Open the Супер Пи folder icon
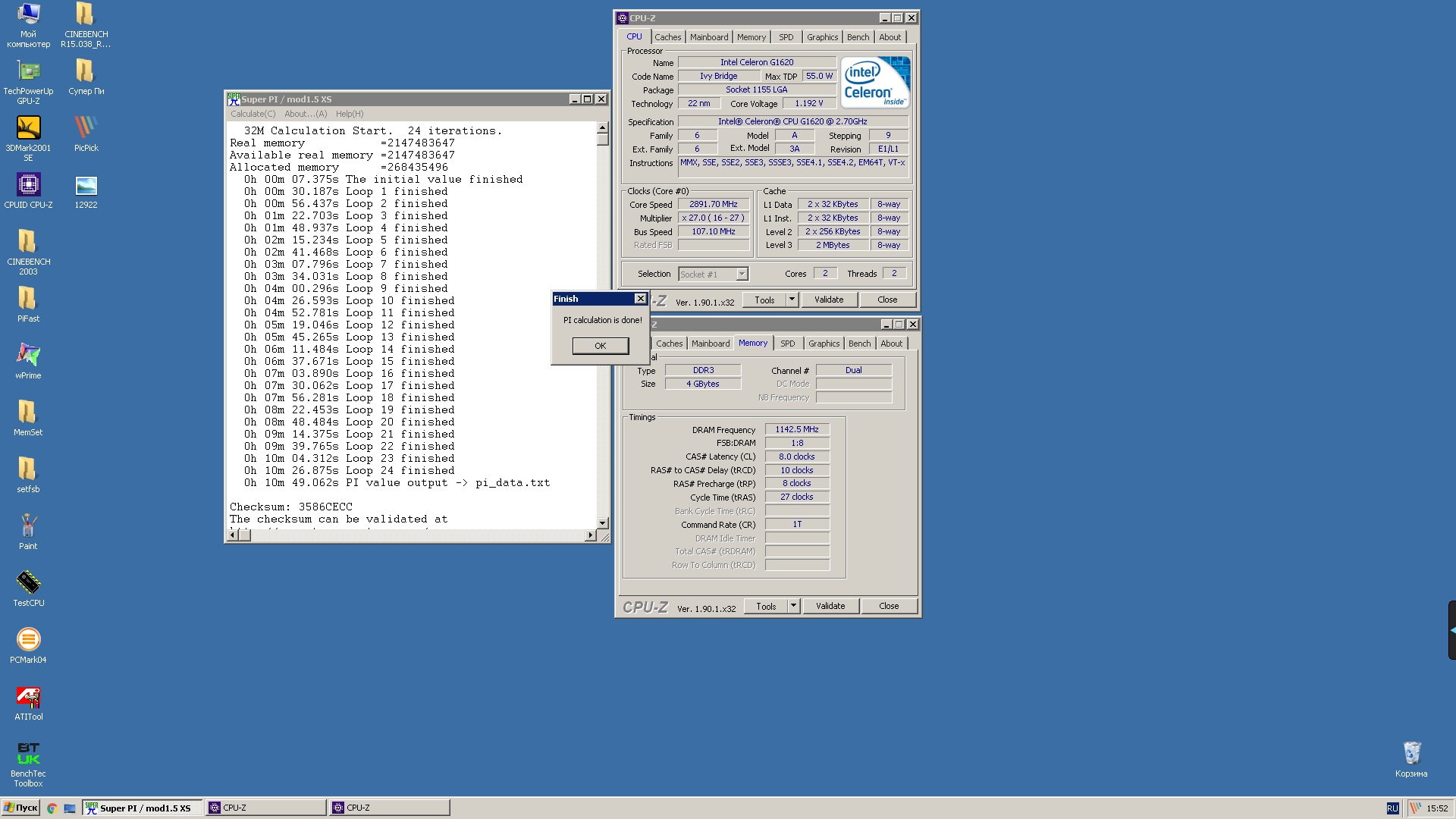Image resolution: width=1456 pixels, height=819 pixels. pos(86,77)
